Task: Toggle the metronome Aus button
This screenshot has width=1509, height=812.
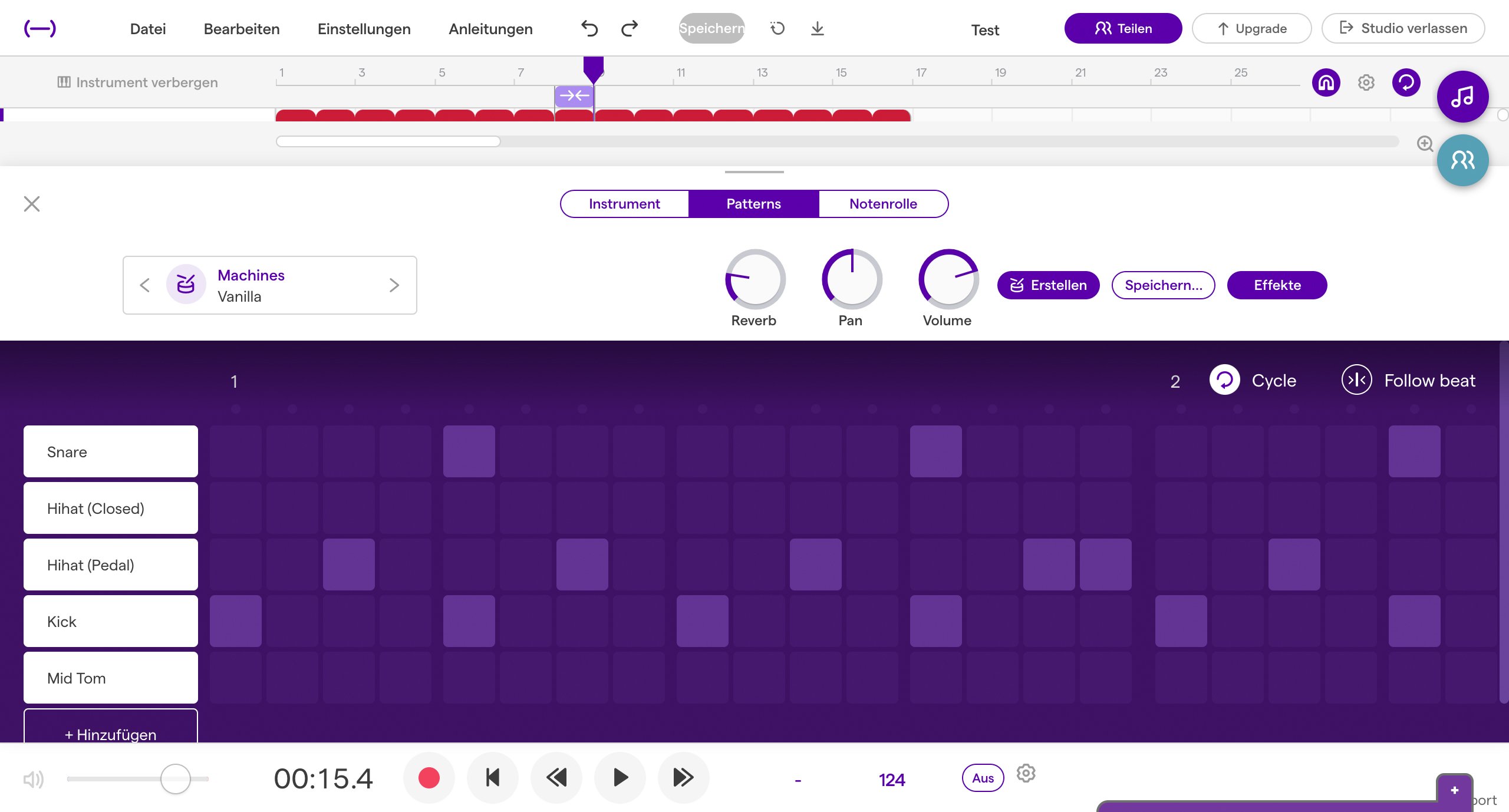Action: [983, 778]
